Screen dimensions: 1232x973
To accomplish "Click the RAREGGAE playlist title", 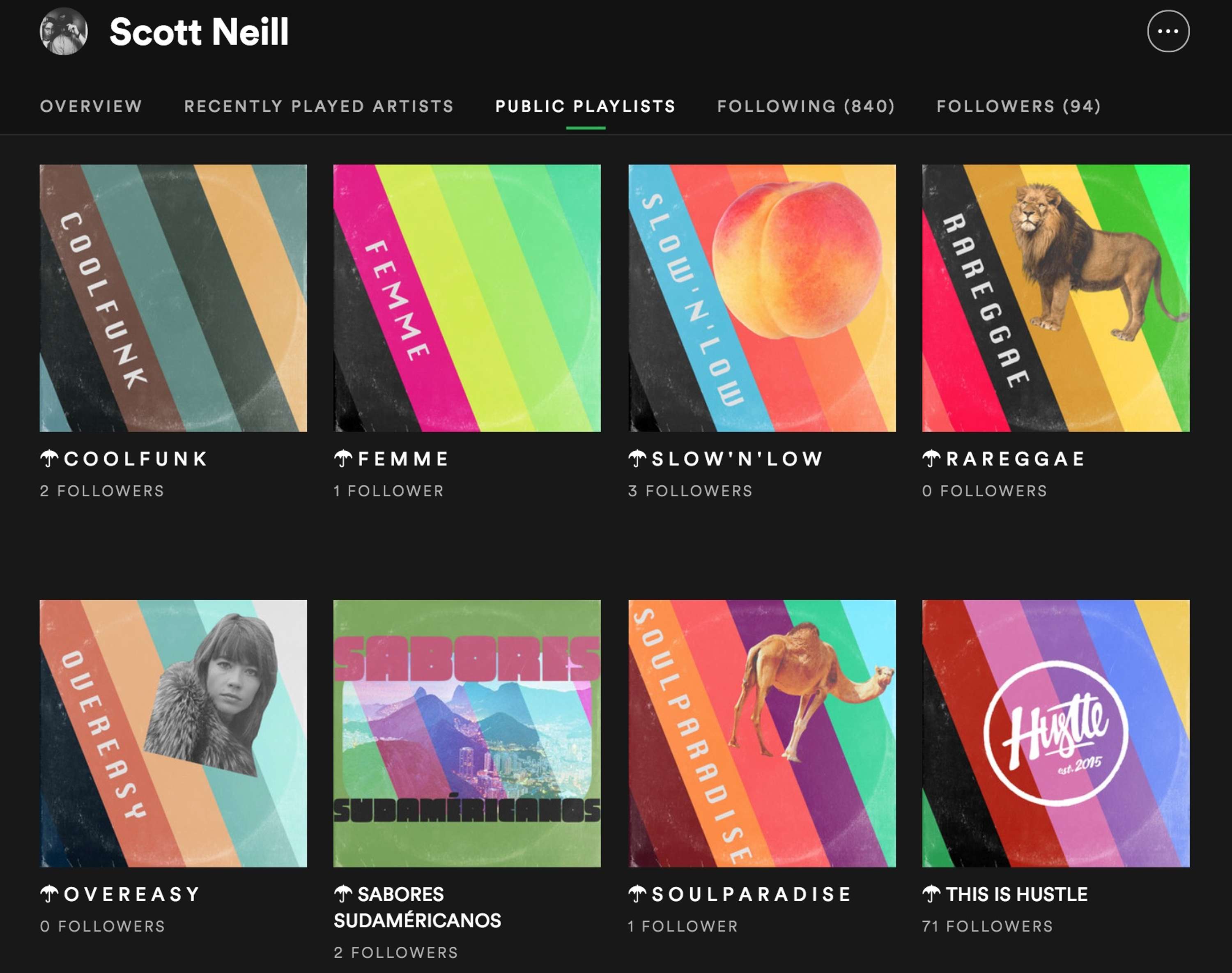I will point(1004,459).
